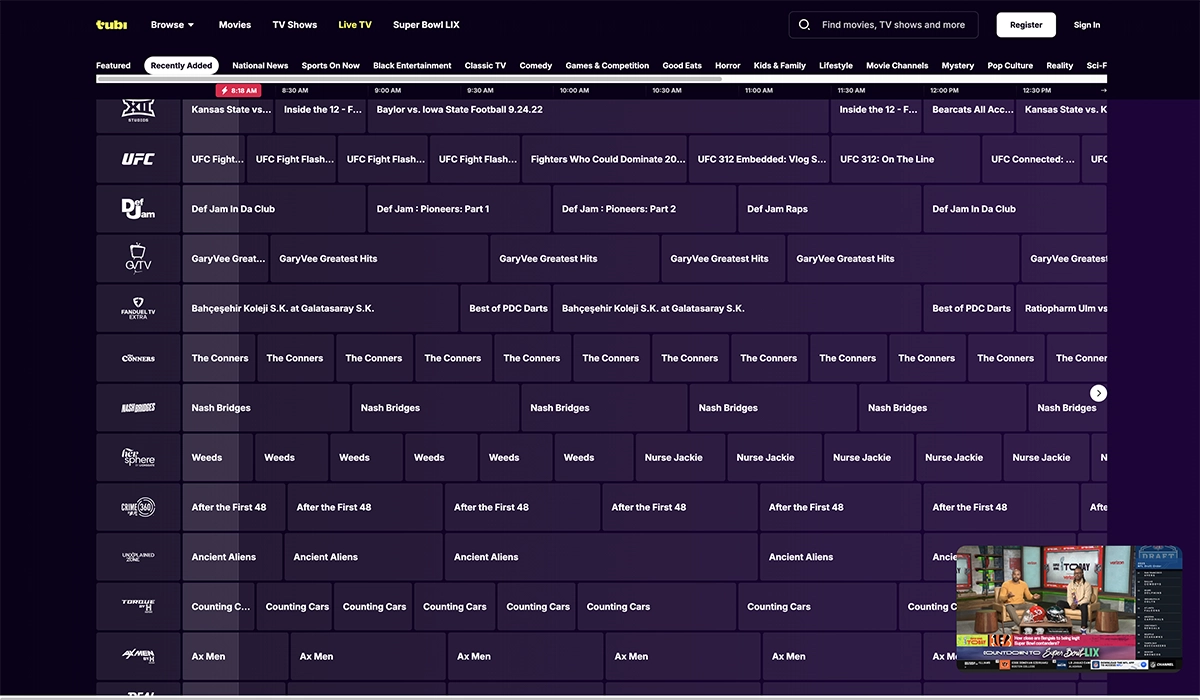Click the category bar horizontal scrollbar
The height and width of the screenshot is (700, 1200).
point(408,79)
